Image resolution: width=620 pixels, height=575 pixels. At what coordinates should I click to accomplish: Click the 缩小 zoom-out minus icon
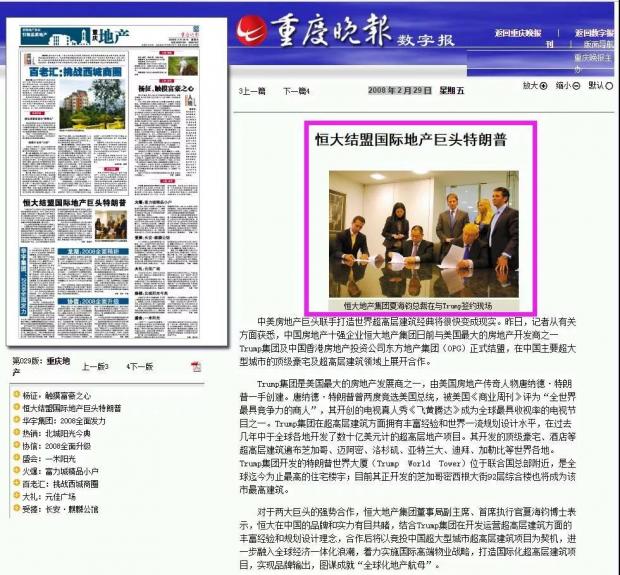click(576, 86)
